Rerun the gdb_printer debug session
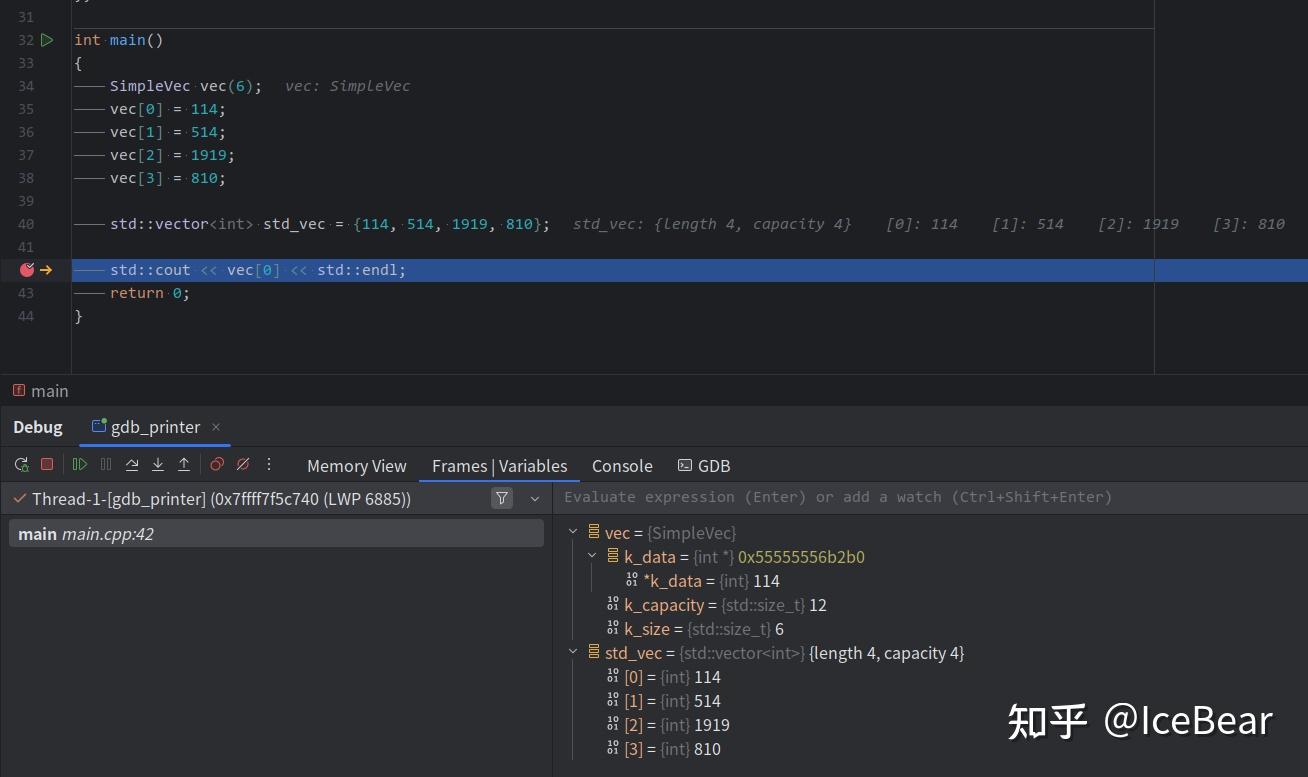This screenshot has height=777, width=1308. point(21,465)
